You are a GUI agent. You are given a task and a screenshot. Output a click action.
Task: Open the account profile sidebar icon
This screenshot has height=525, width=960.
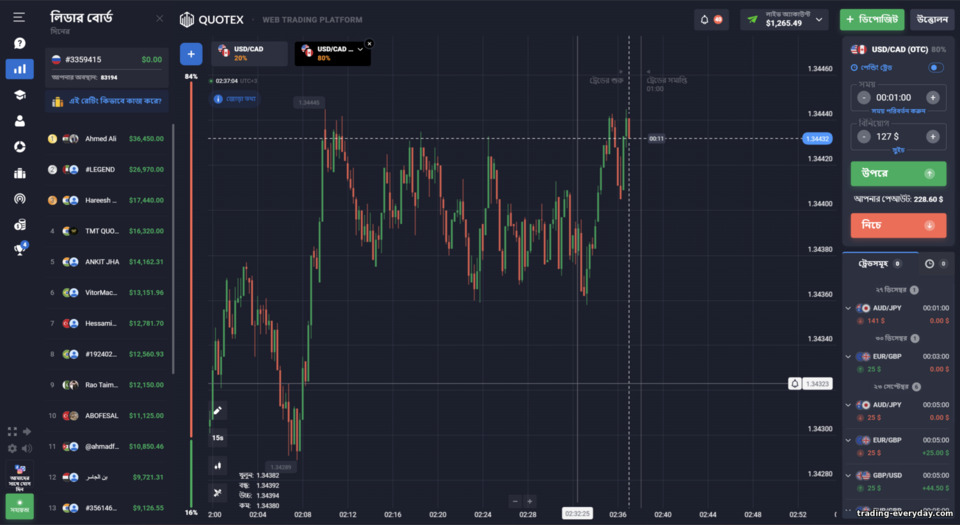[x=20, y=121]
